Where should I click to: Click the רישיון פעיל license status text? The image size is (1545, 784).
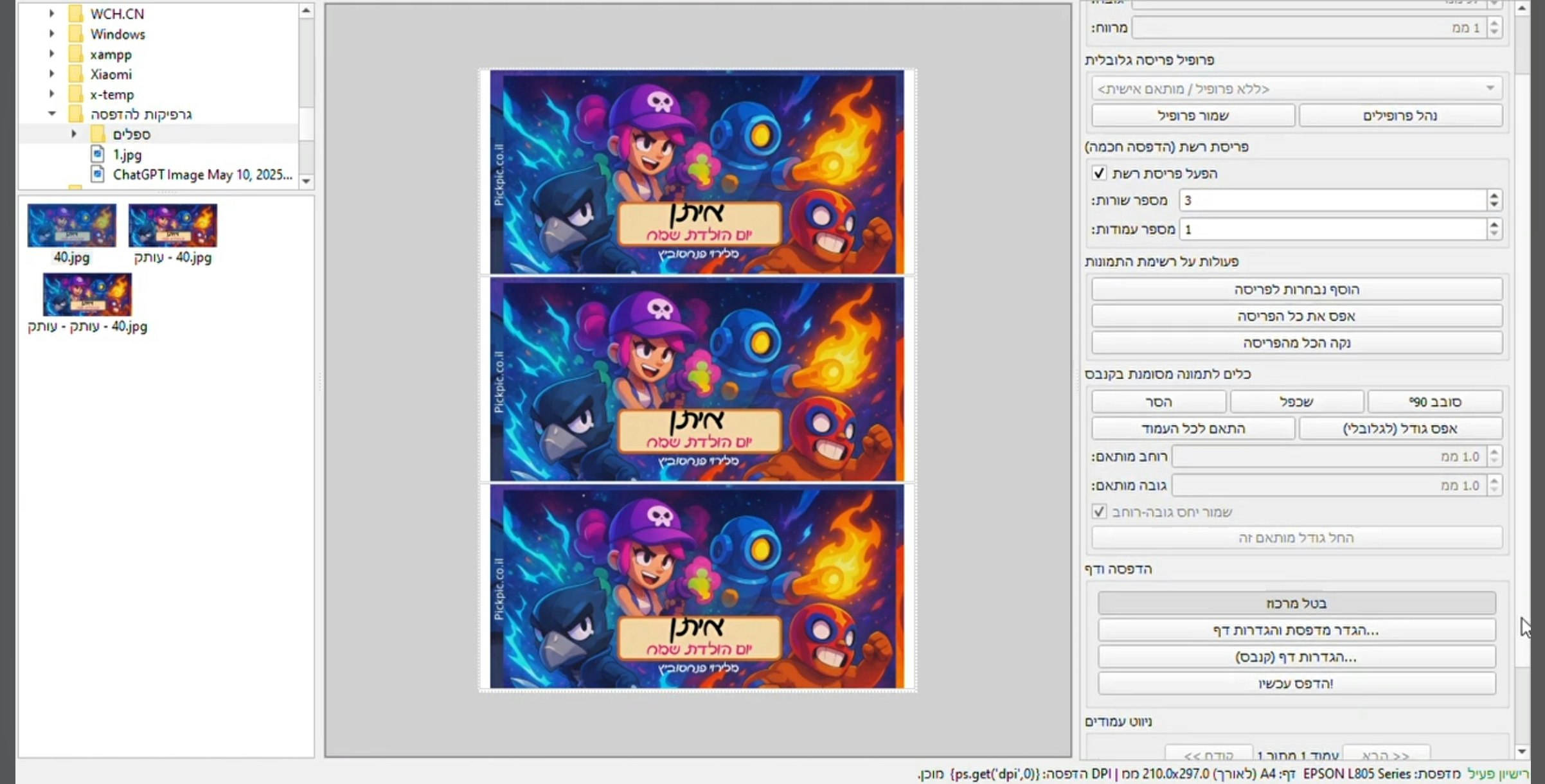coord(1498,774)
